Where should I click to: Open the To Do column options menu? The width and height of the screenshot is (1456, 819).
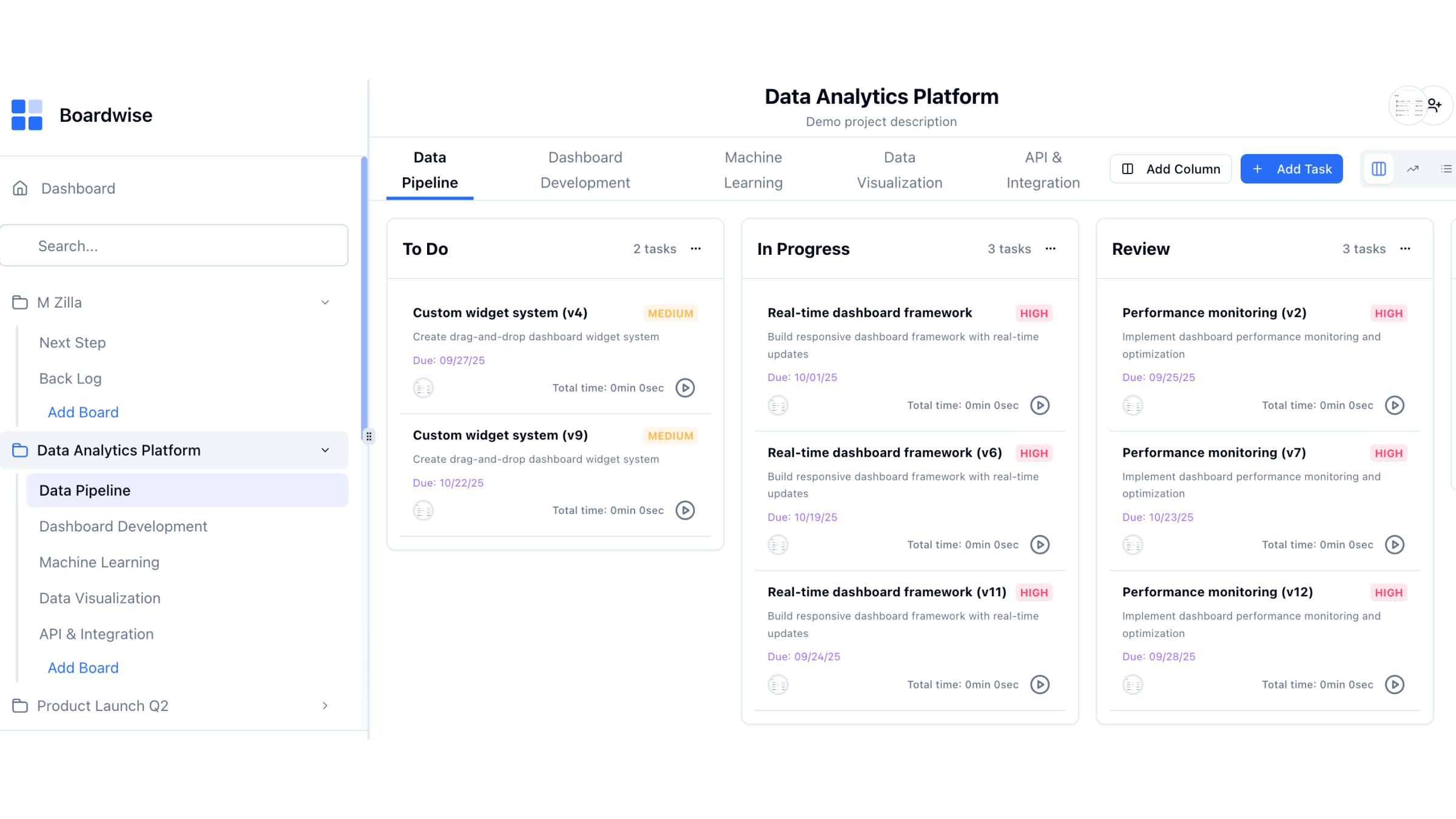(x=696, y=249)
